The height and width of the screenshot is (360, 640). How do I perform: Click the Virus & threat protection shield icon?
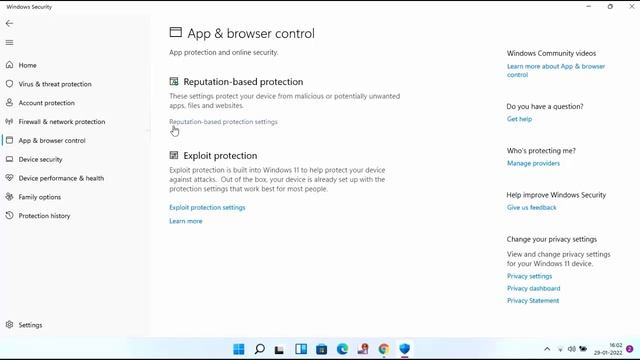[9, 84]
